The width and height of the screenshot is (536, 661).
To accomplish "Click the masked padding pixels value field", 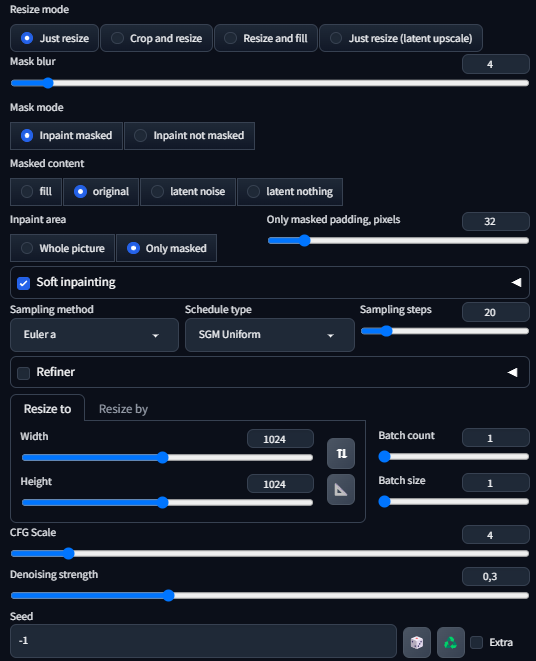I will pos(496,221).
